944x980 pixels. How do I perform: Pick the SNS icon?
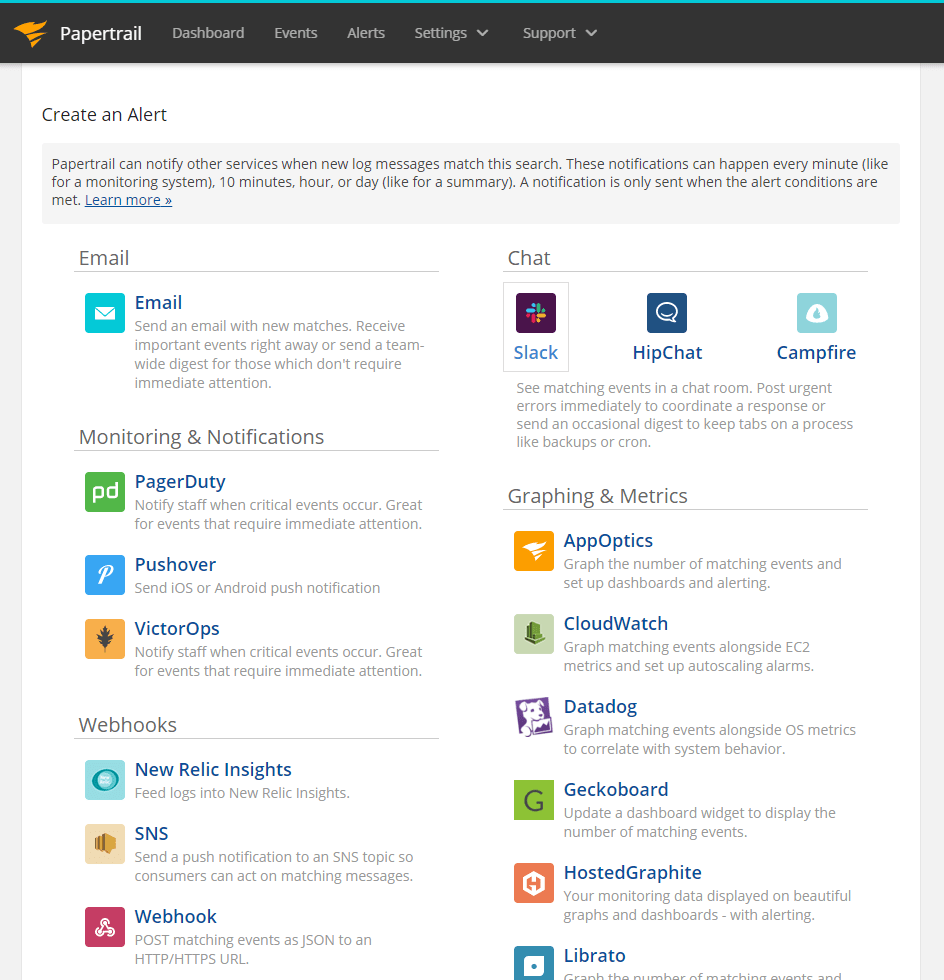click(105, 844)
